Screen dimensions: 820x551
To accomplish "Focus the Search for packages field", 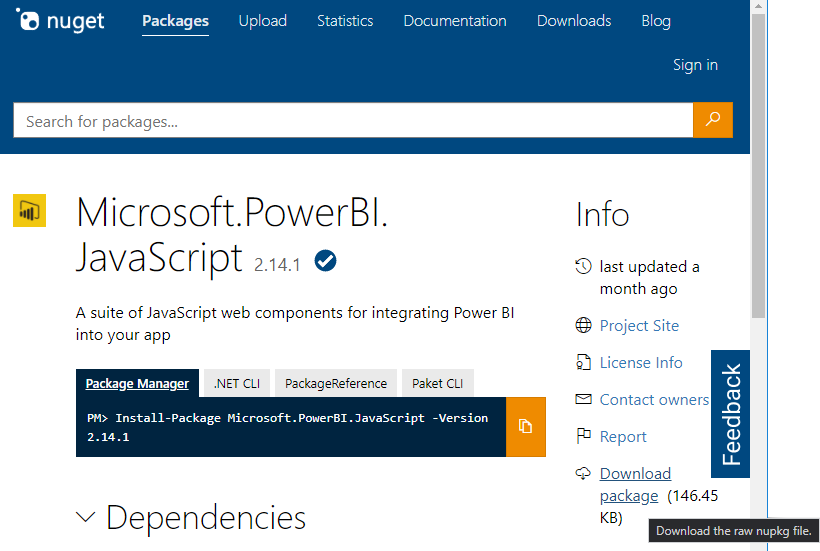I will [x=352, y=121].
